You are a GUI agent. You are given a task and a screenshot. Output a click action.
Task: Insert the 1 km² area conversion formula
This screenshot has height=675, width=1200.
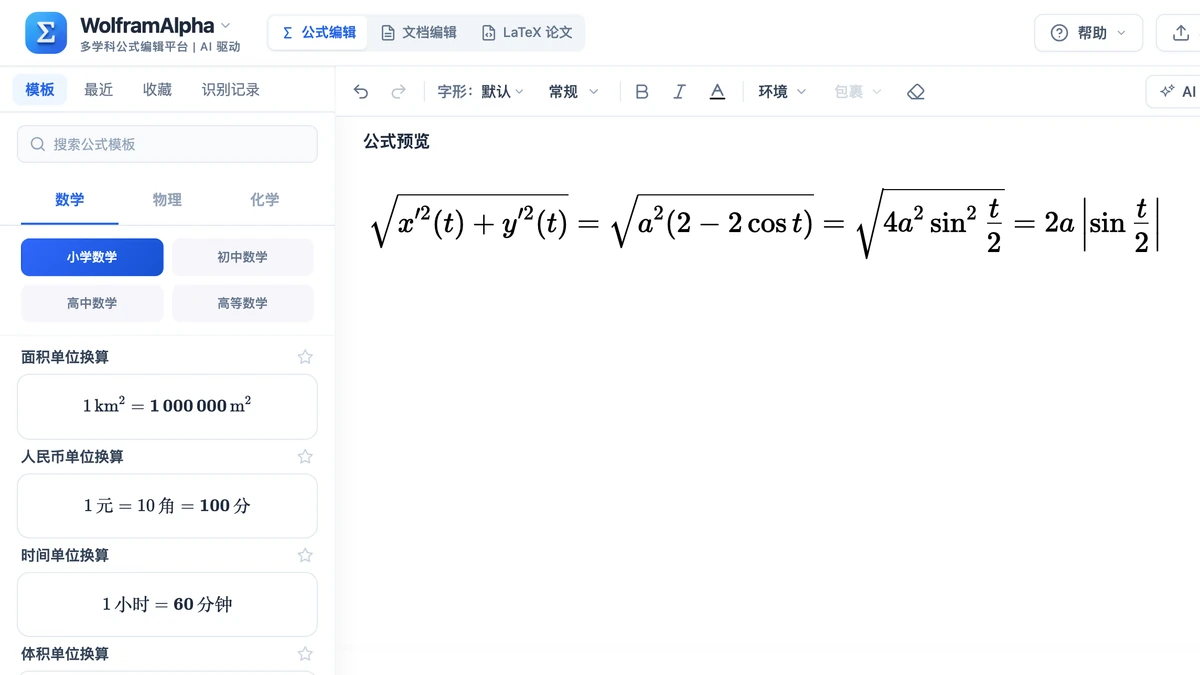167,407
